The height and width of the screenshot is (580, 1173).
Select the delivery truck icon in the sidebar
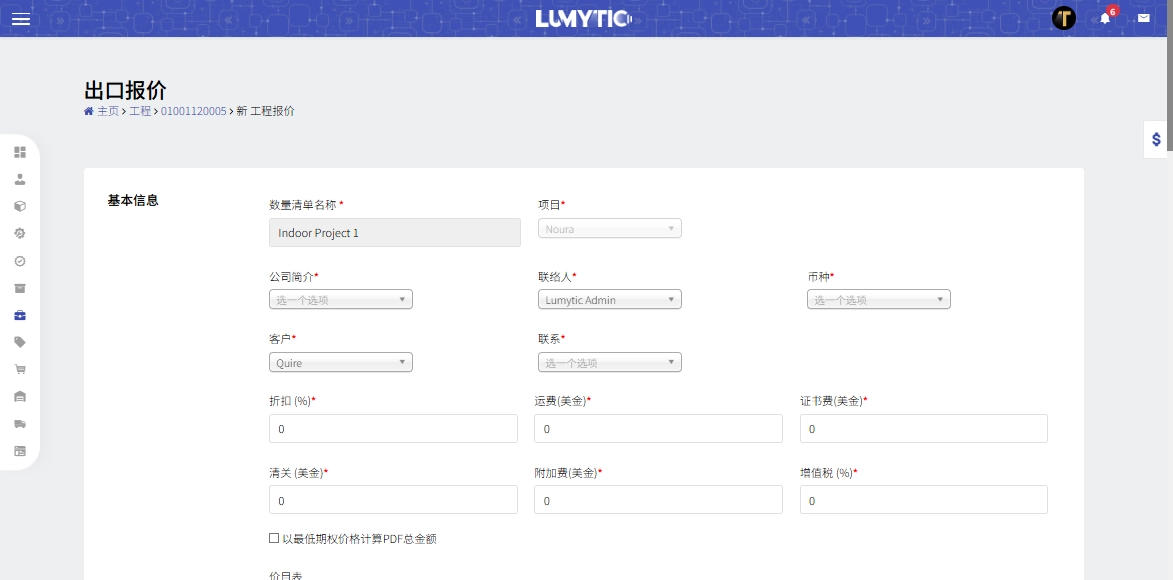[x=20, y=423]
